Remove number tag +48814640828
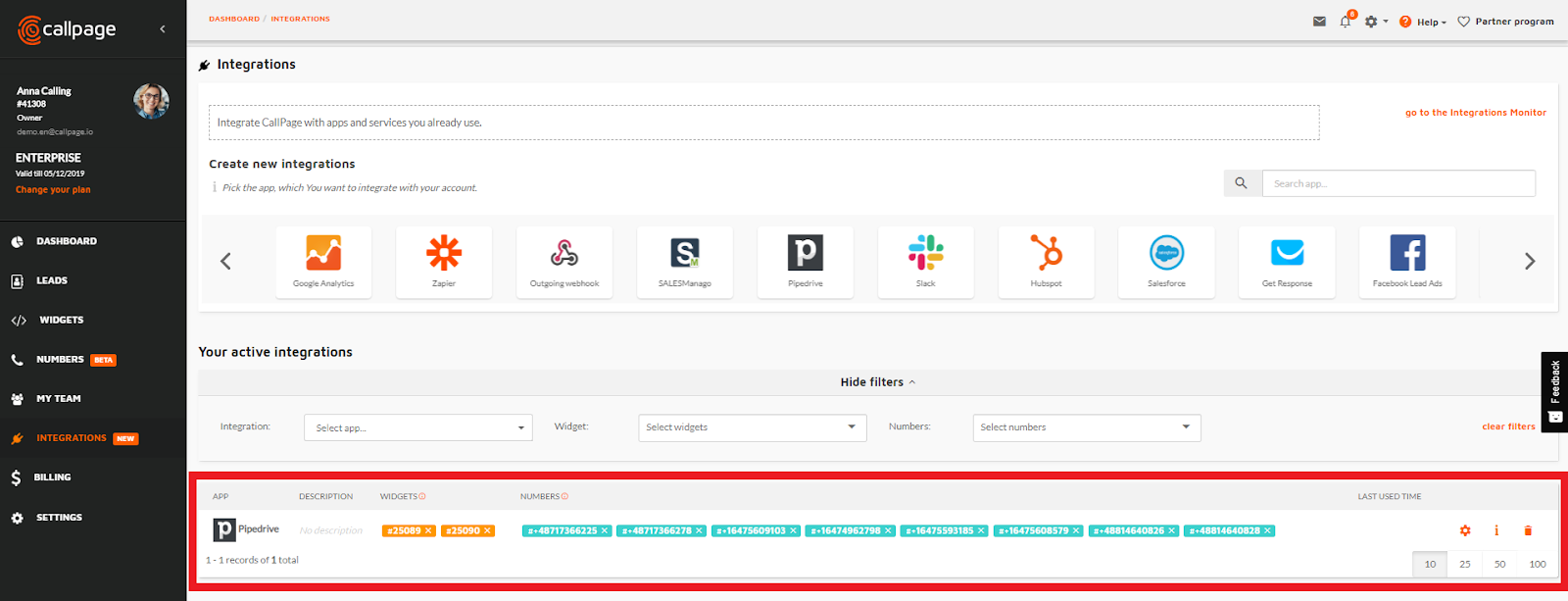 [x=1267, y=531]
